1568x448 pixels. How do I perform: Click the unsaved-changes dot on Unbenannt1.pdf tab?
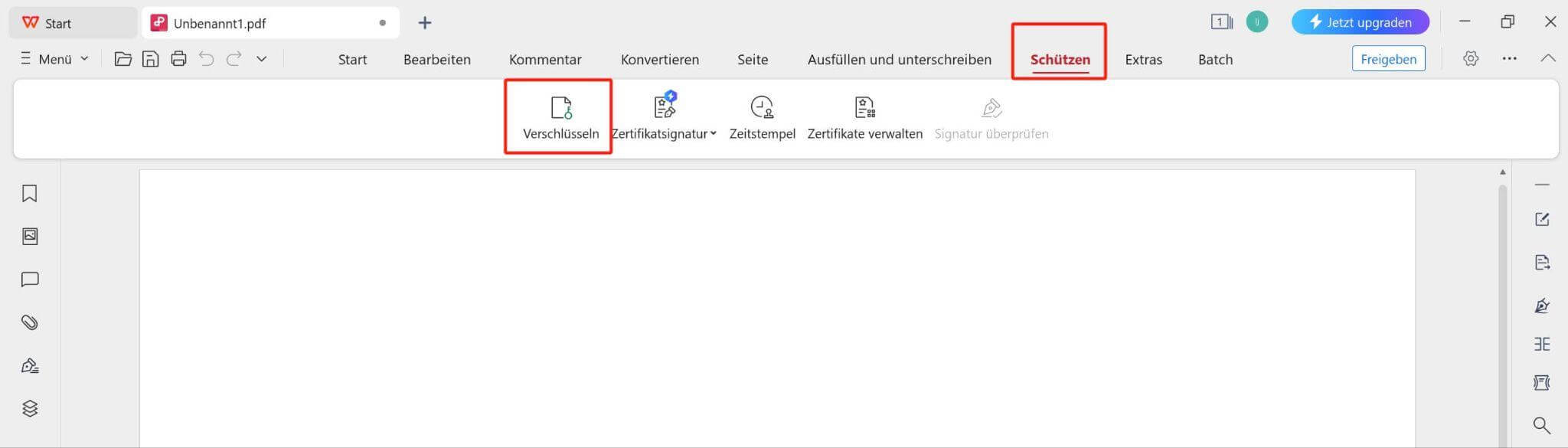[383, 23]
